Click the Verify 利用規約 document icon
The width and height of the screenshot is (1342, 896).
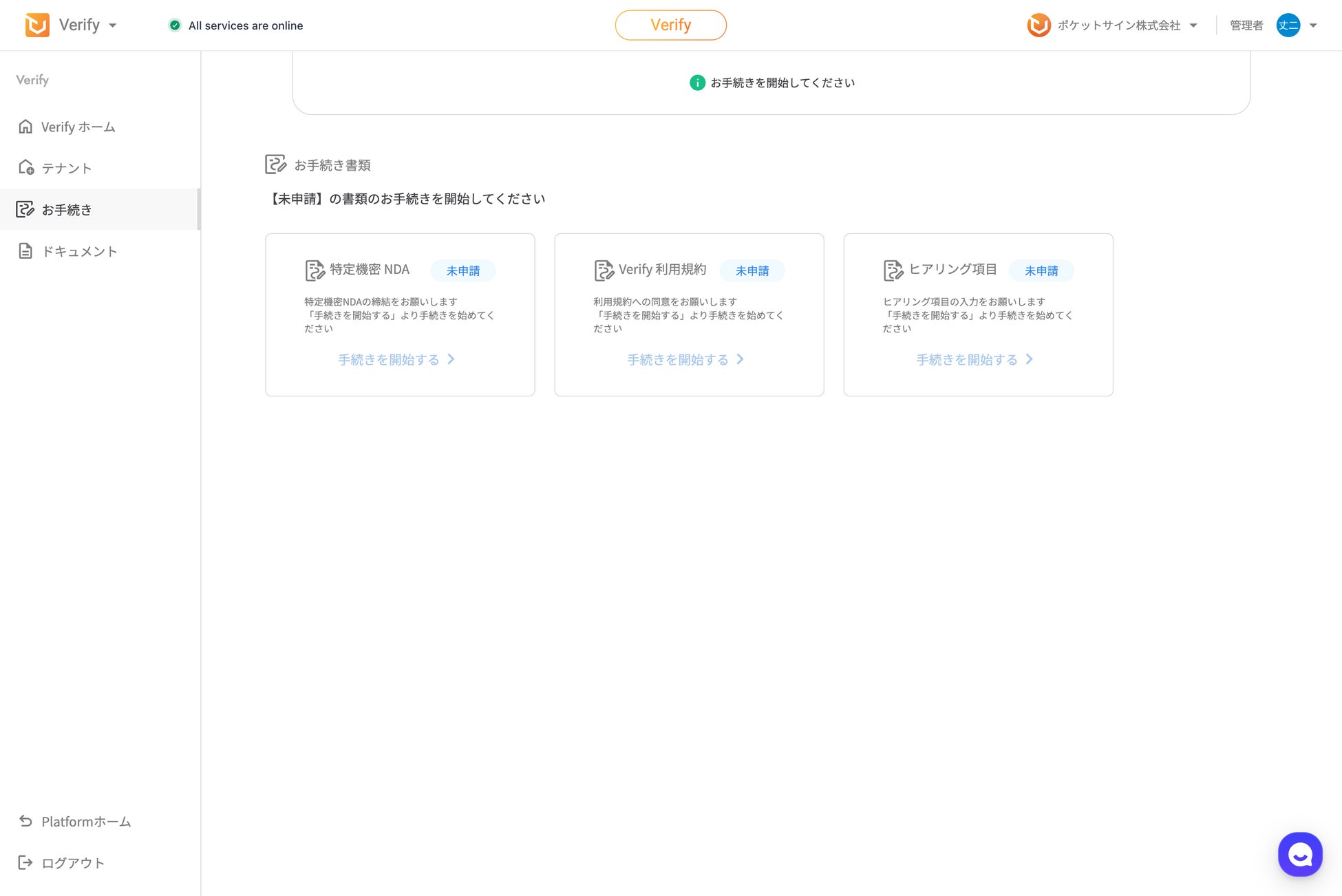pos(604,270)
